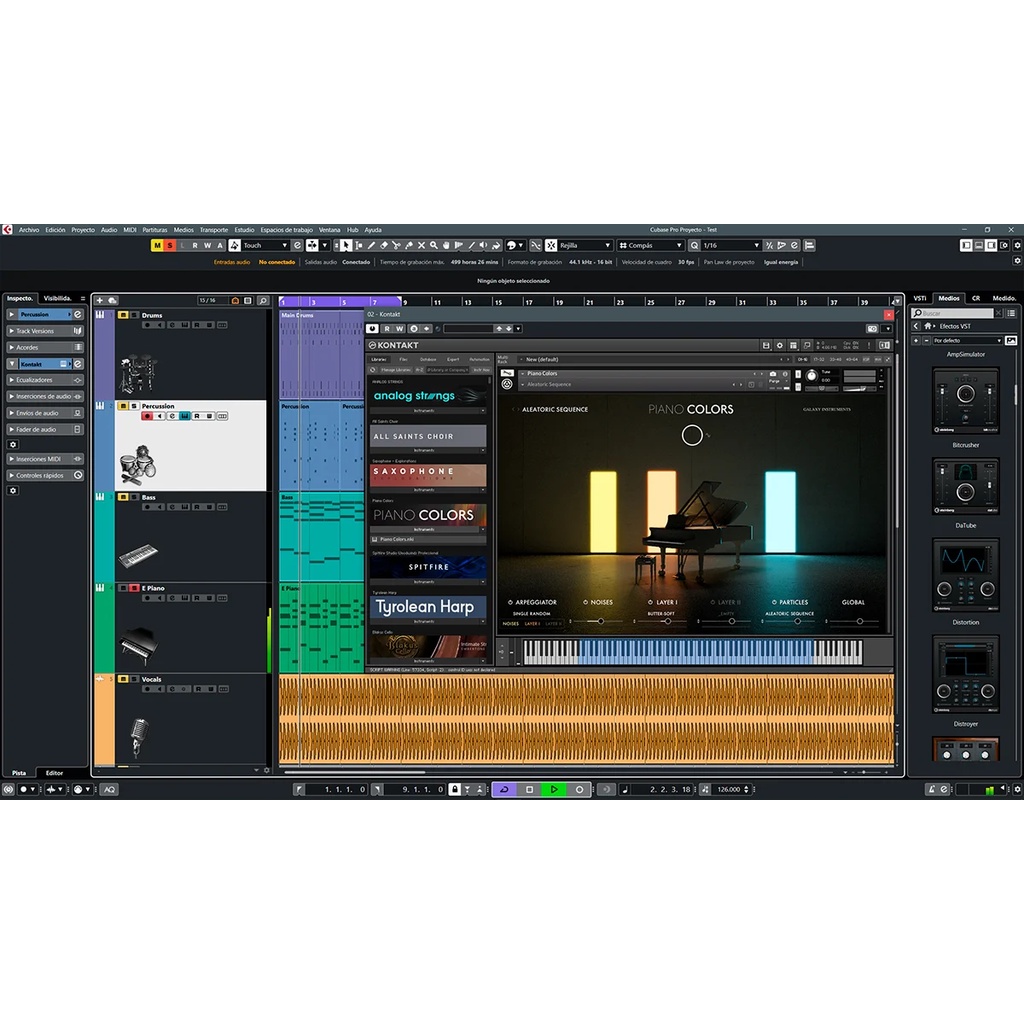Open the Transporte menu

(213, 230)
